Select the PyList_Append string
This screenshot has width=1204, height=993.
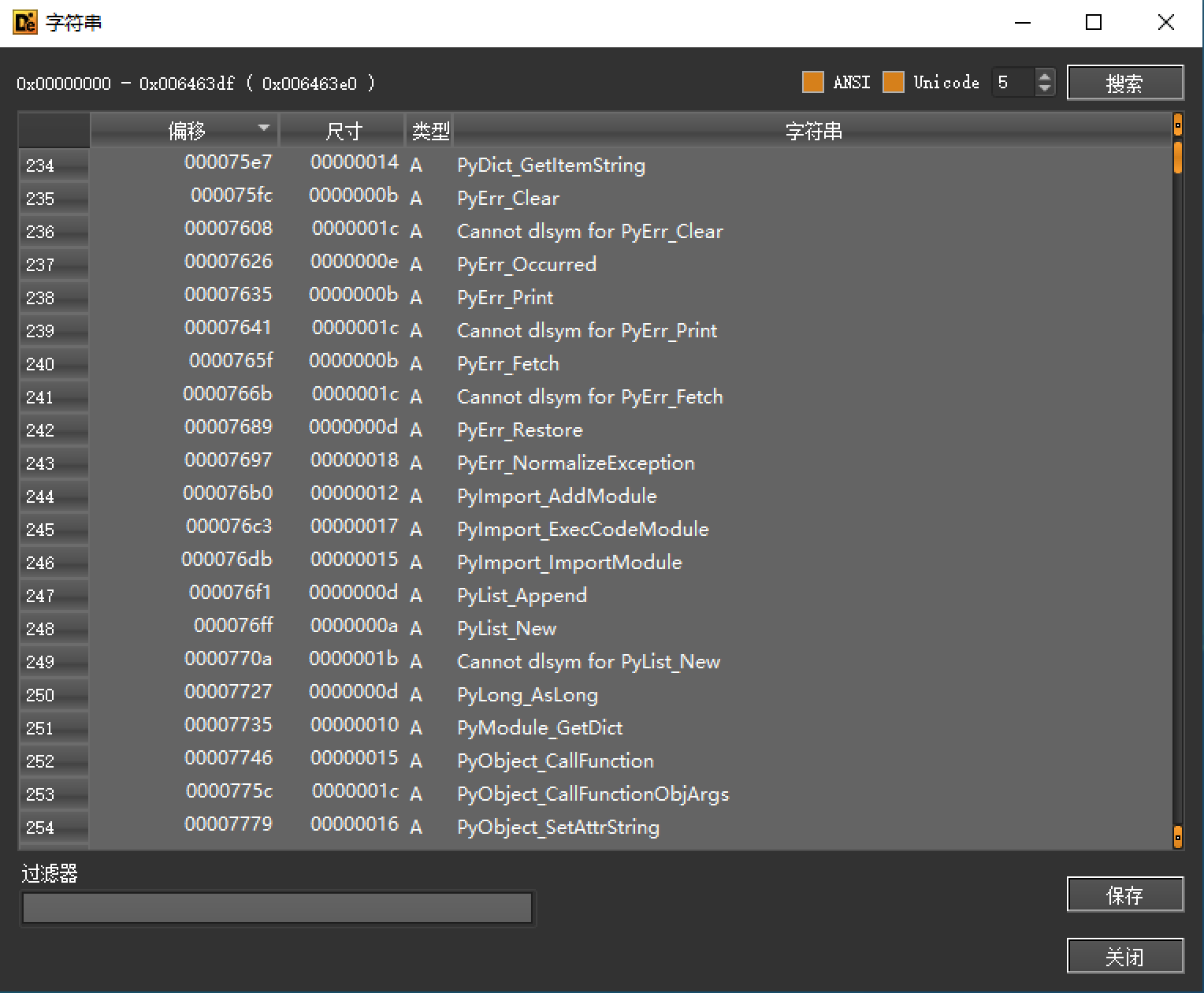522,595
